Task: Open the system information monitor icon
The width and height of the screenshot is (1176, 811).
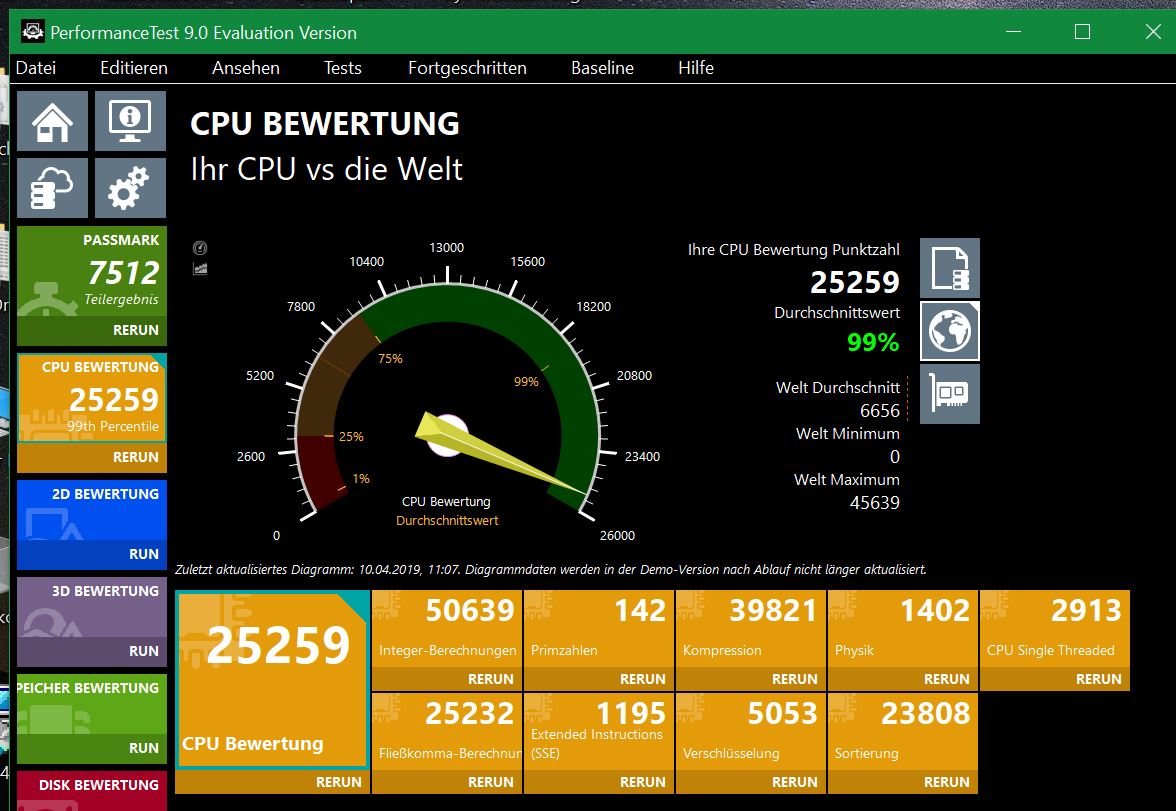Action: 130,121
